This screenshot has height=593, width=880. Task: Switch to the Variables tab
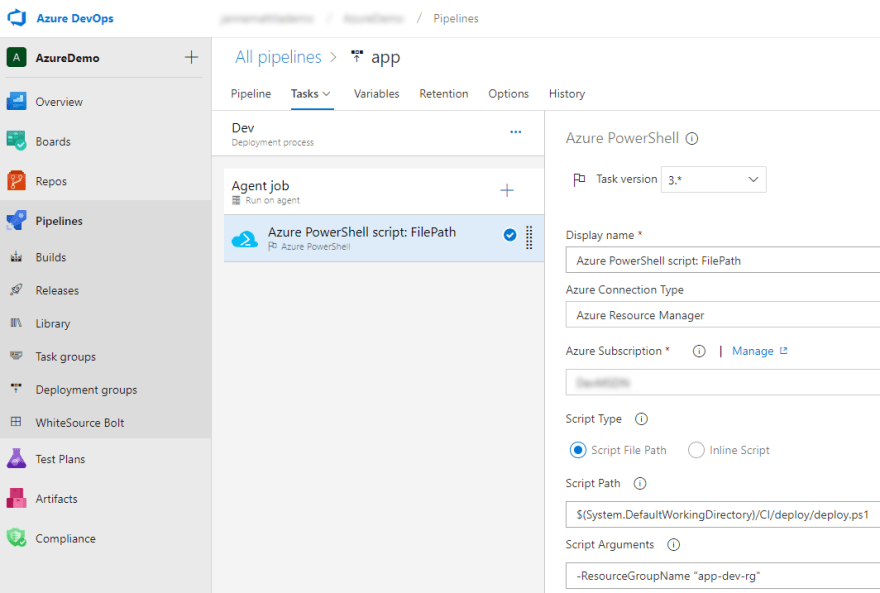(x=377, y=94)
